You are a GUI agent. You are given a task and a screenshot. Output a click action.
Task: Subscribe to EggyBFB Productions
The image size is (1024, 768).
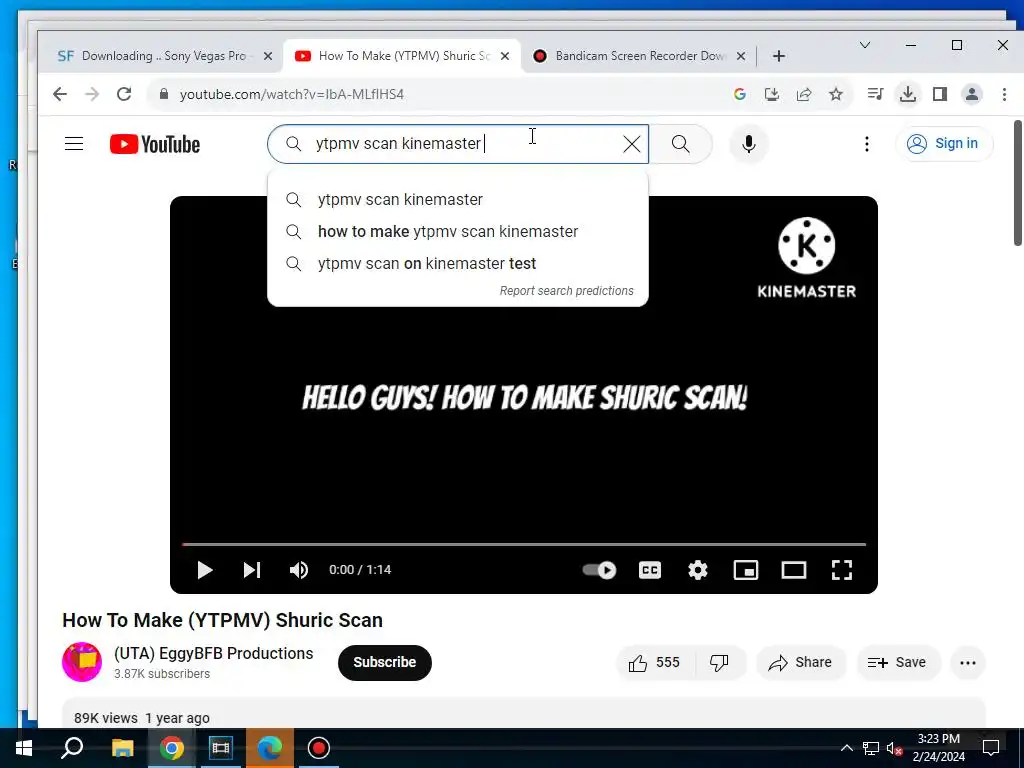[x=385, y=662]
